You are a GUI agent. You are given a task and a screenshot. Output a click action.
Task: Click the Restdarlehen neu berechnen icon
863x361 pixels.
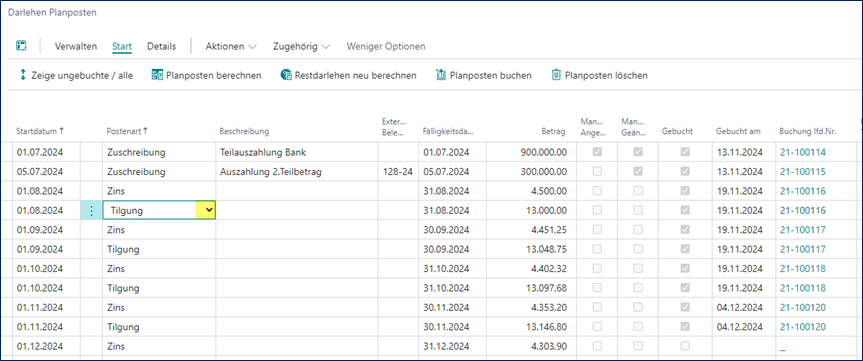[x=286, y=75]
